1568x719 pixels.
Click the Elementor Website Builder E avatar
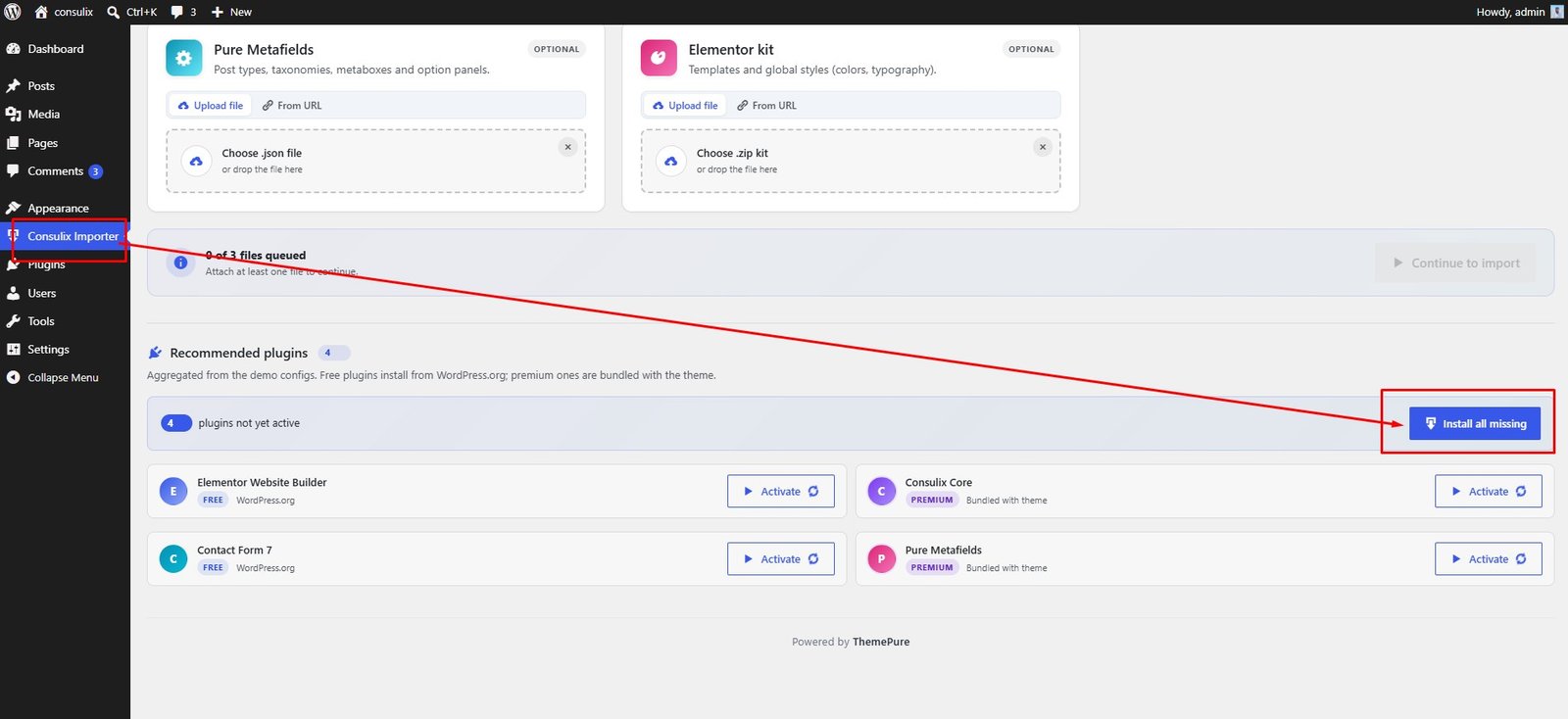(173, 491)
